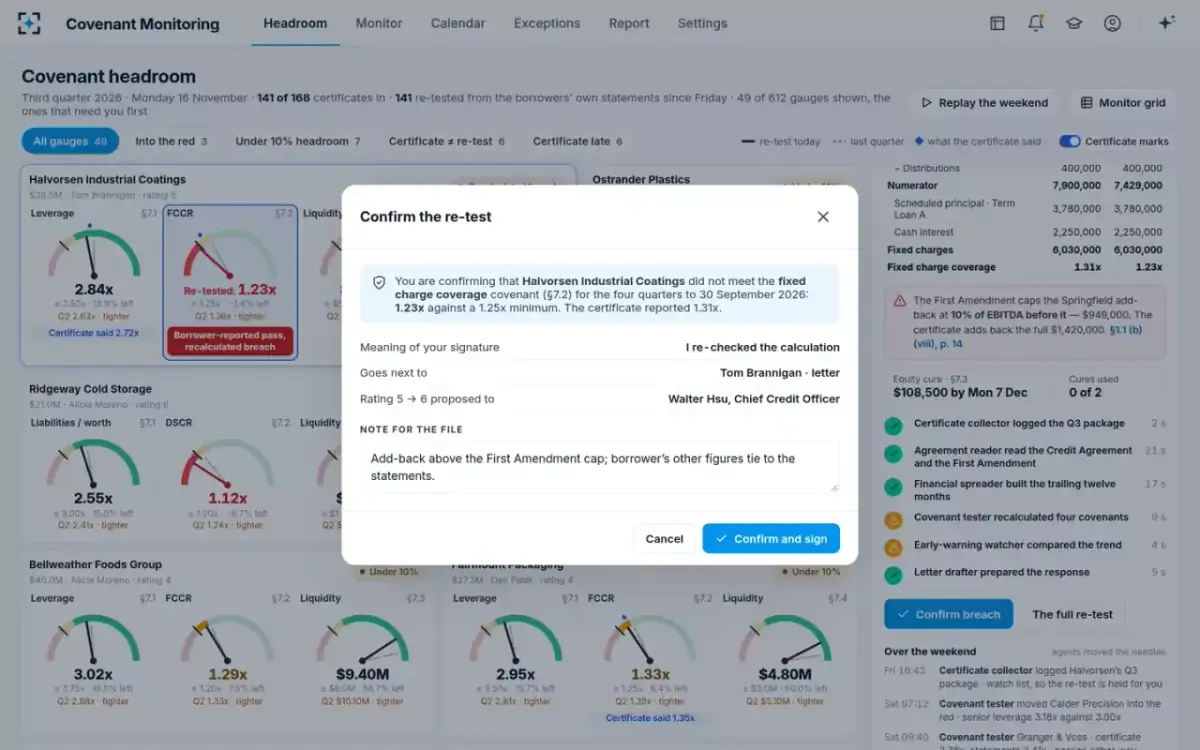1200x750 pixels.
Task: Select Ridgeway DSCR gauge 1.12x
Action: pyautogui.click(x=228, y=475)
